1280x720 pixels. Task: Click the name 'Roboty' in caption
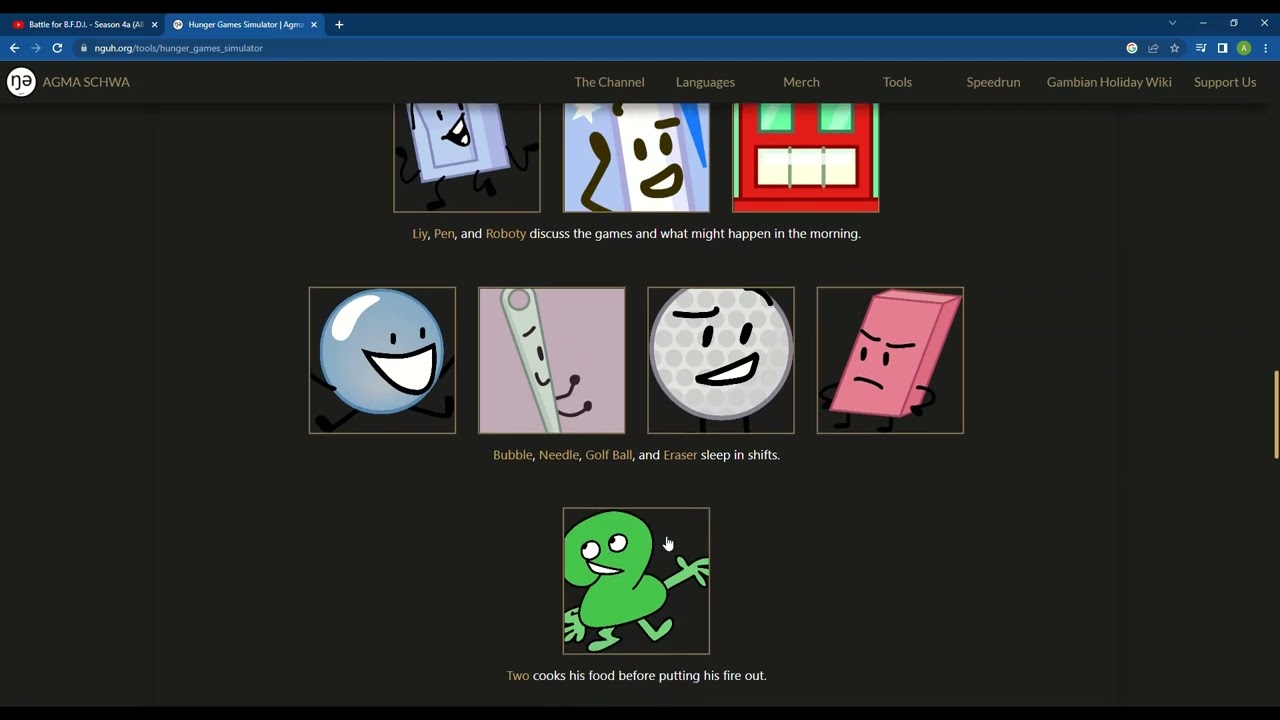click(505, 234)
